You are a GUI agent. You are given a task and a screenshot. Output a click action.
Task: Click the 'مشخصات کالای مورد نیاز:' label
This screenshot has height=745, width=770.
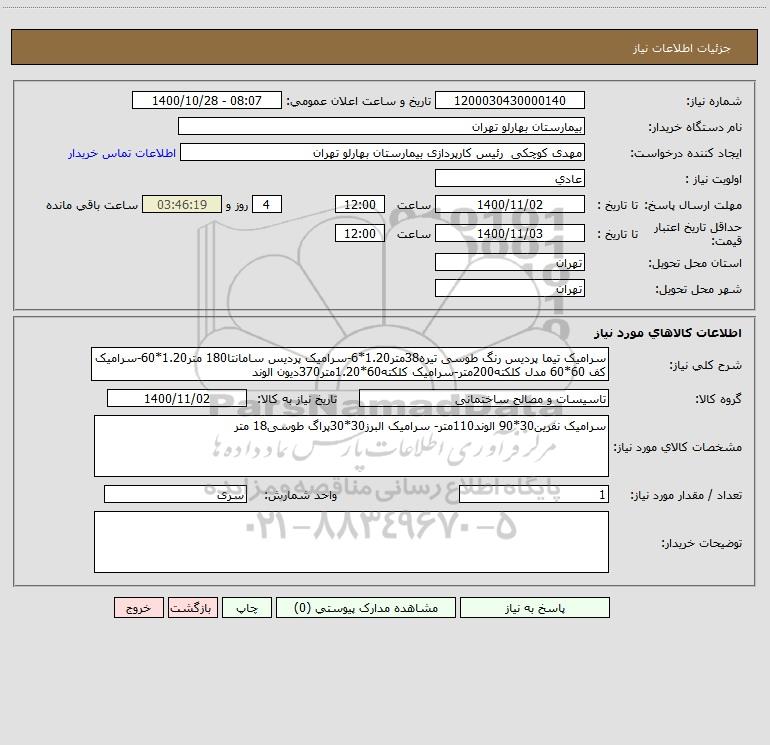coord(678,447)
